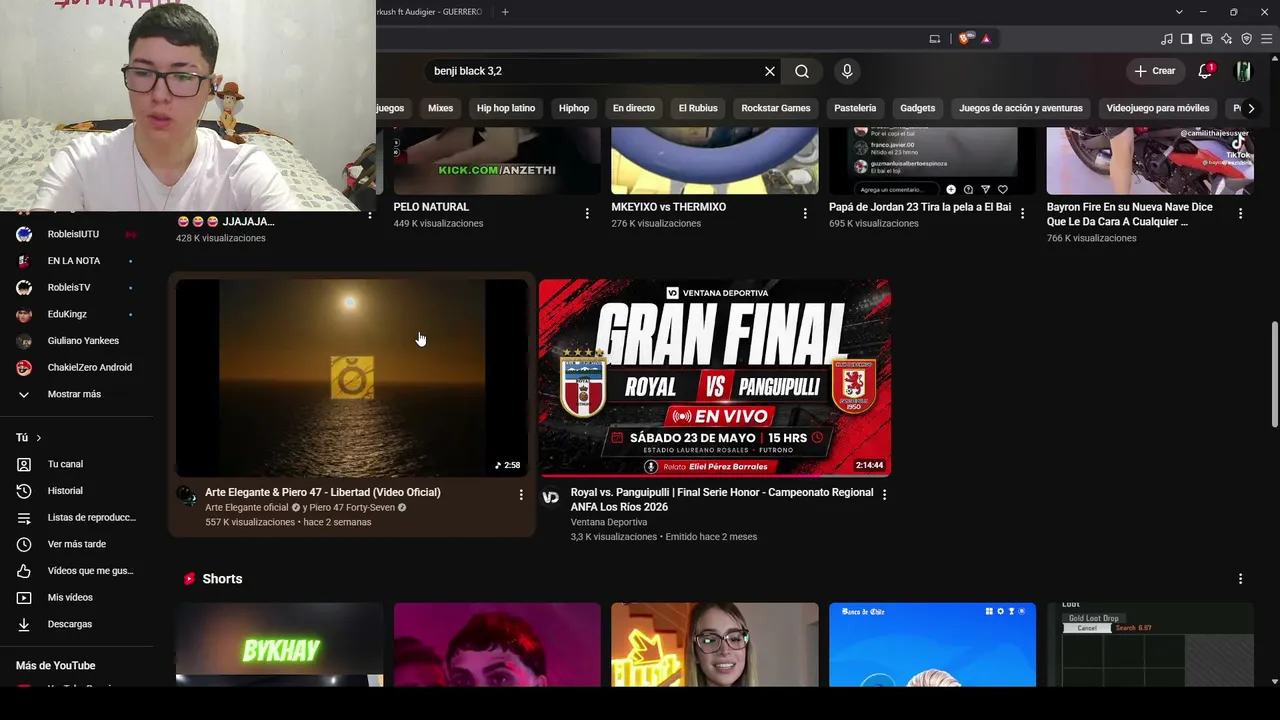
Task: Open Royal vs. Panguipulli video title
Action: coord(722,499)
